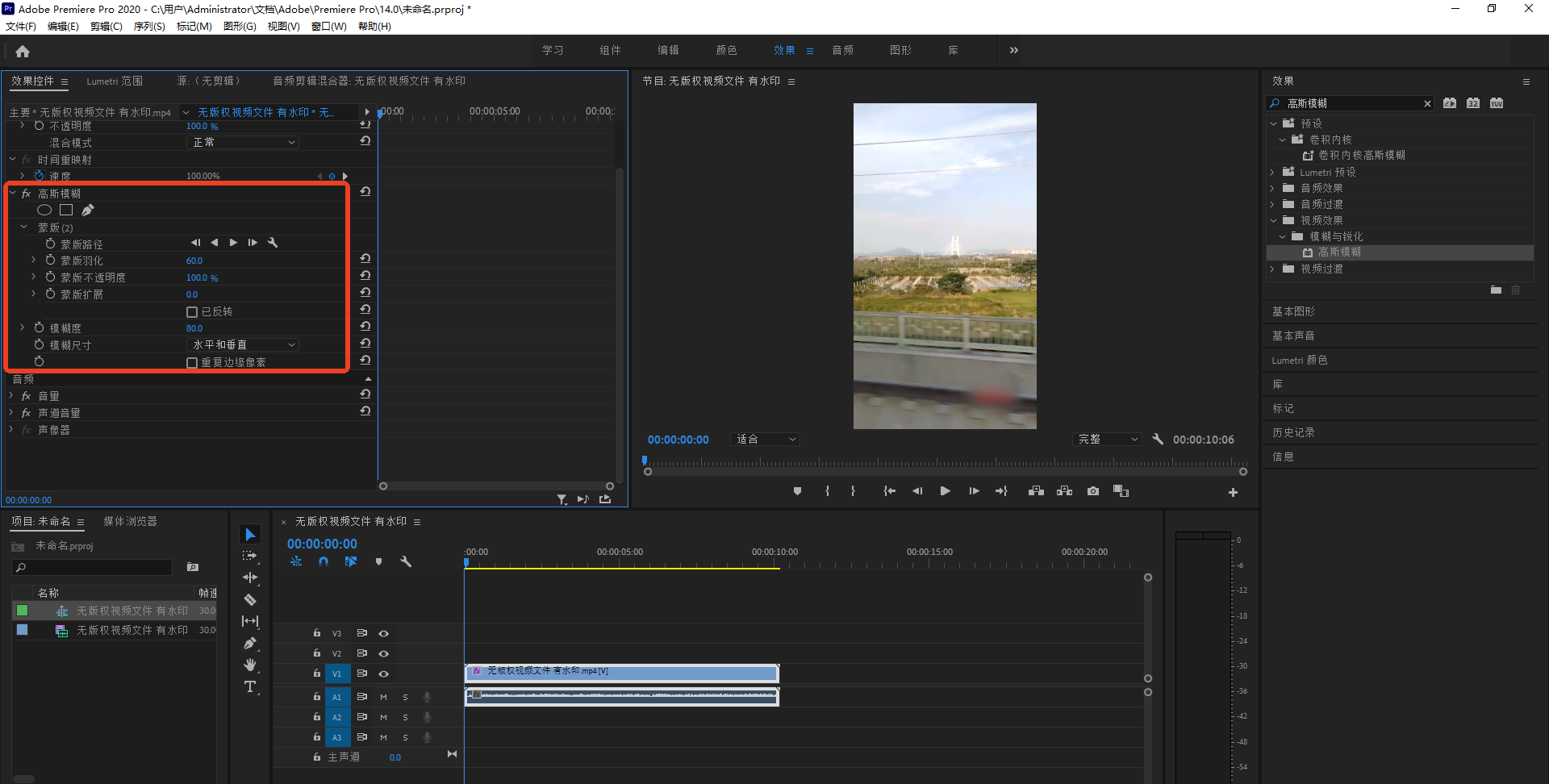This screenshot has height=784, width=1549.
Task: Expand the 音频效果 folder in effects panel
Action: tap(1272, 188)
